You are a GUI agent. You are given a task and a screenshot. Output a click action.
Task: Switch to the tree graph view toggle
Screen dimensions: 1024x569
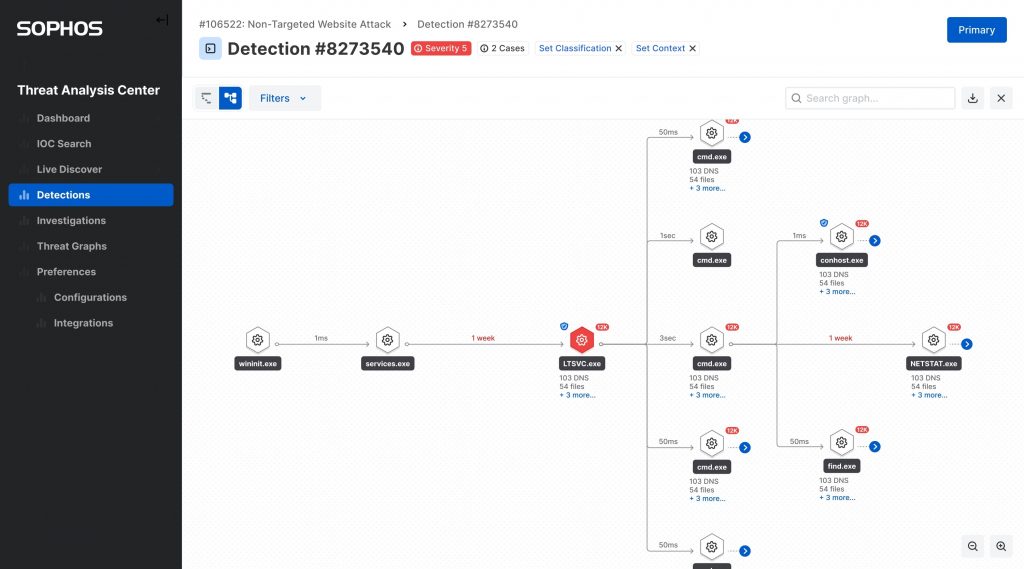(x=230, y=98)
